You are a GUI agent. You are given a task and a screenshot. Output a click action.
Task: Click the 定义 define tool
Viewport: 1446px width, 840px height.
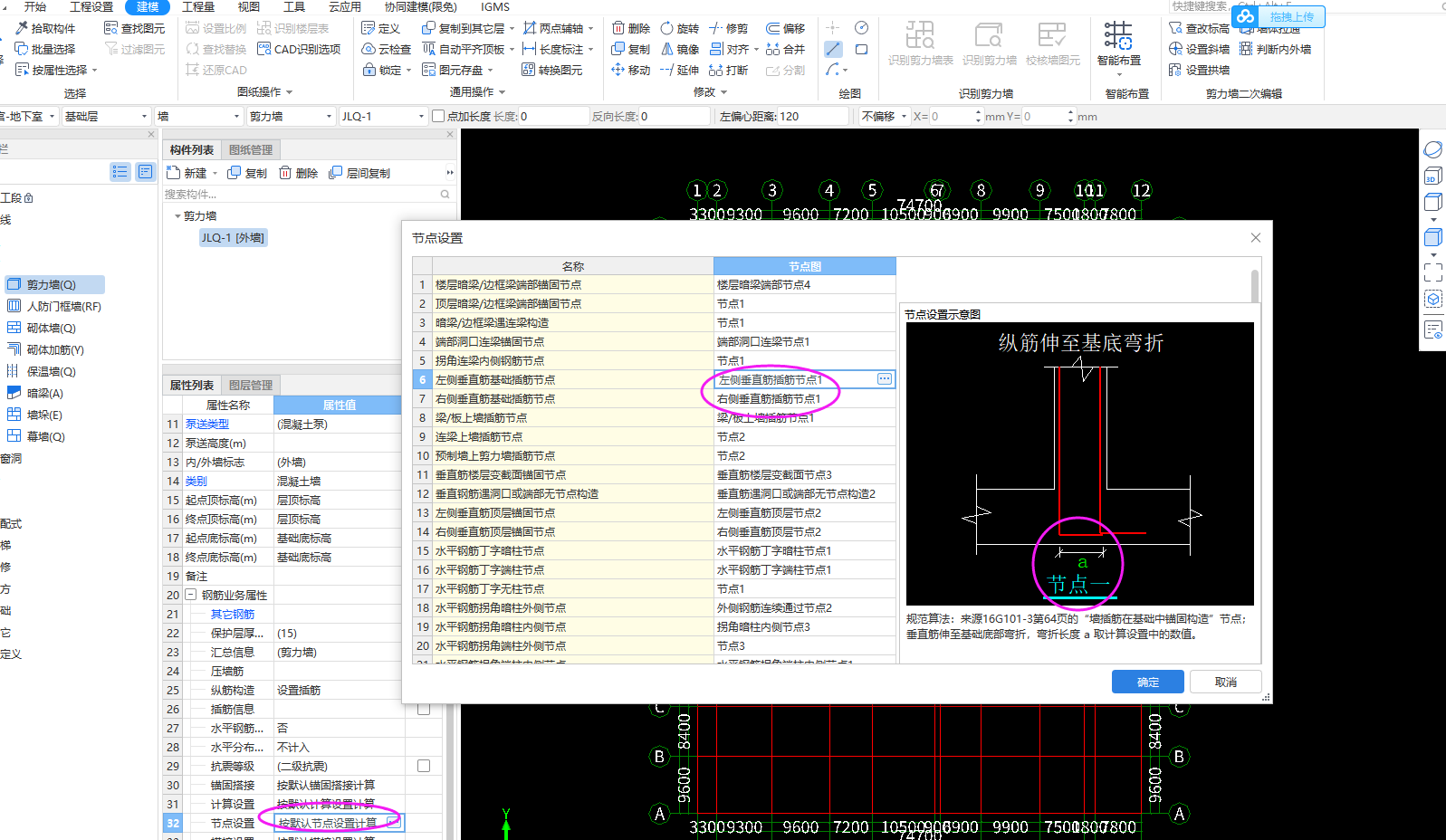click(381, 28)
